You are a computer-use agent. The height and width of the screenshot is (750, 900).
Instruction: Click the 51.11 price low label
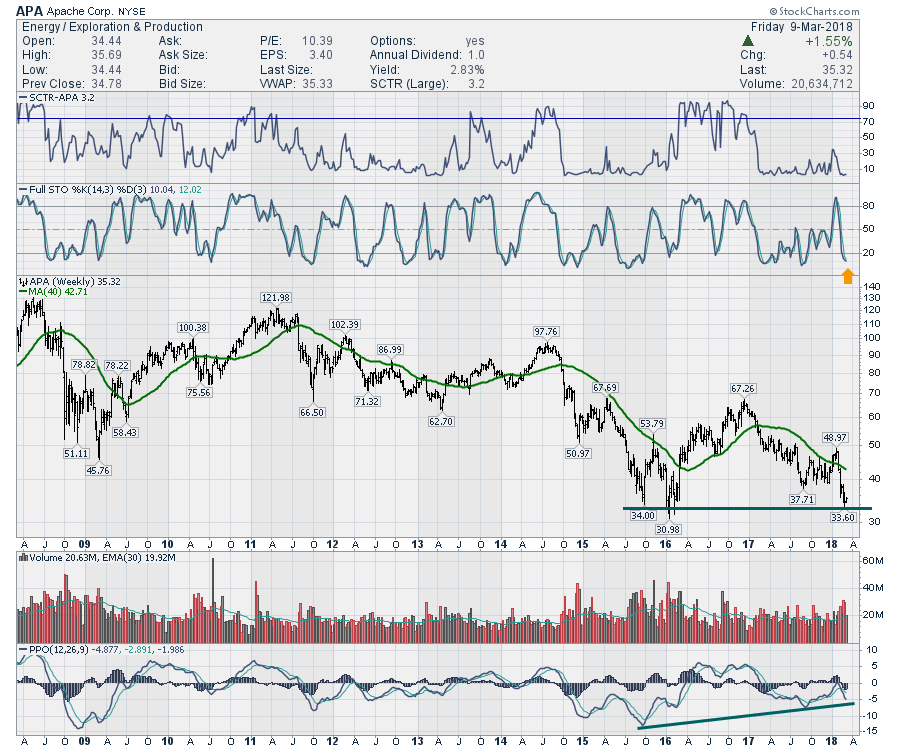(76, 453)
